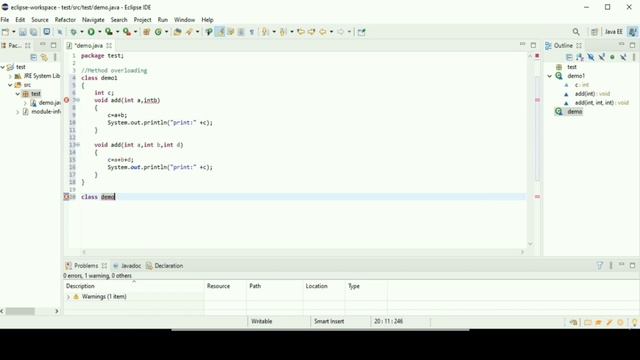Toggle Hide Static Members in Outline
This screenshot has width=640, height=360.
coord(602,57)
